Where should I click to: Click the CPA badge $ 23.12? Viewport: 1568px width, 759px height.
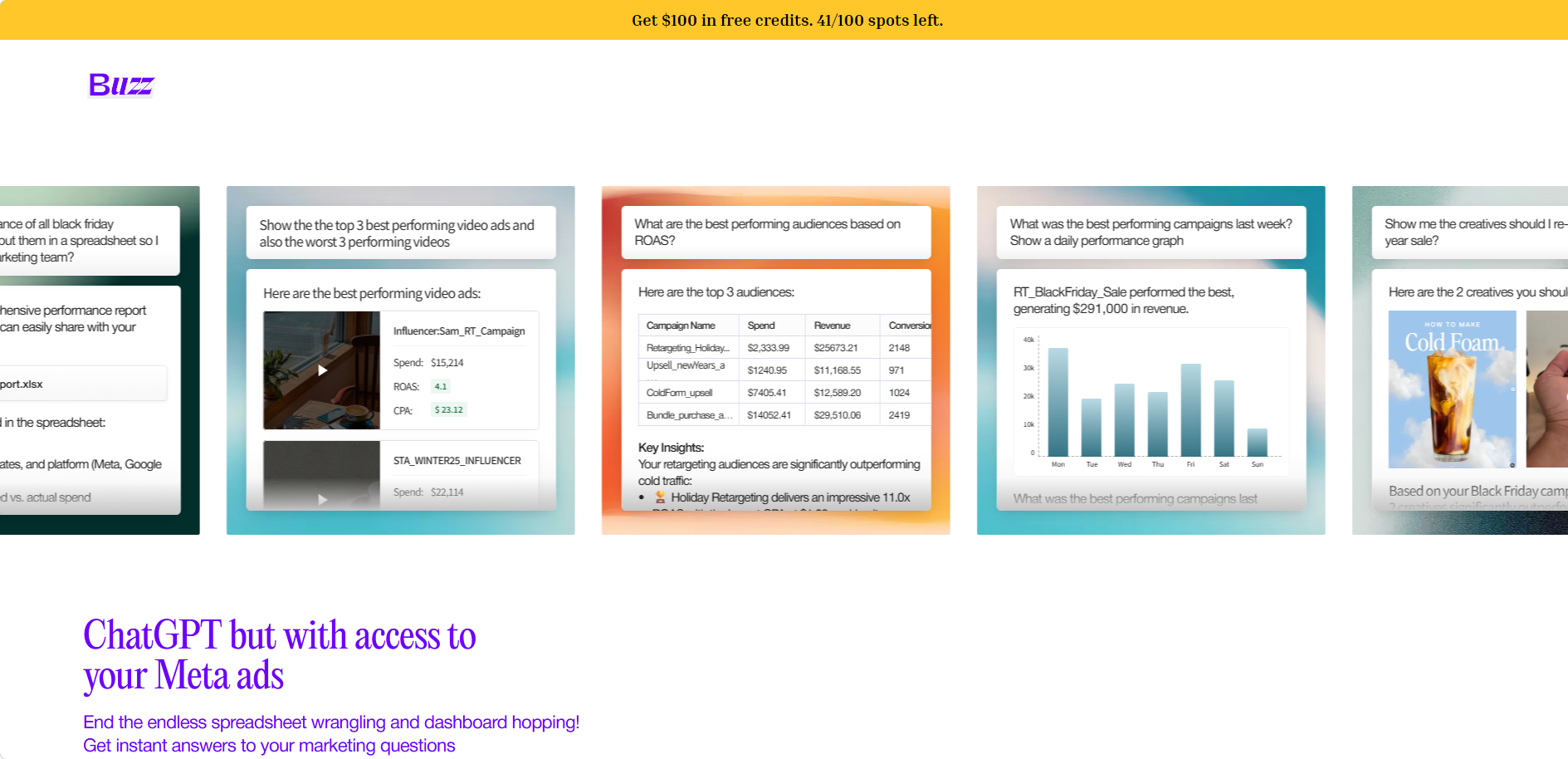(x=449, y=409)
